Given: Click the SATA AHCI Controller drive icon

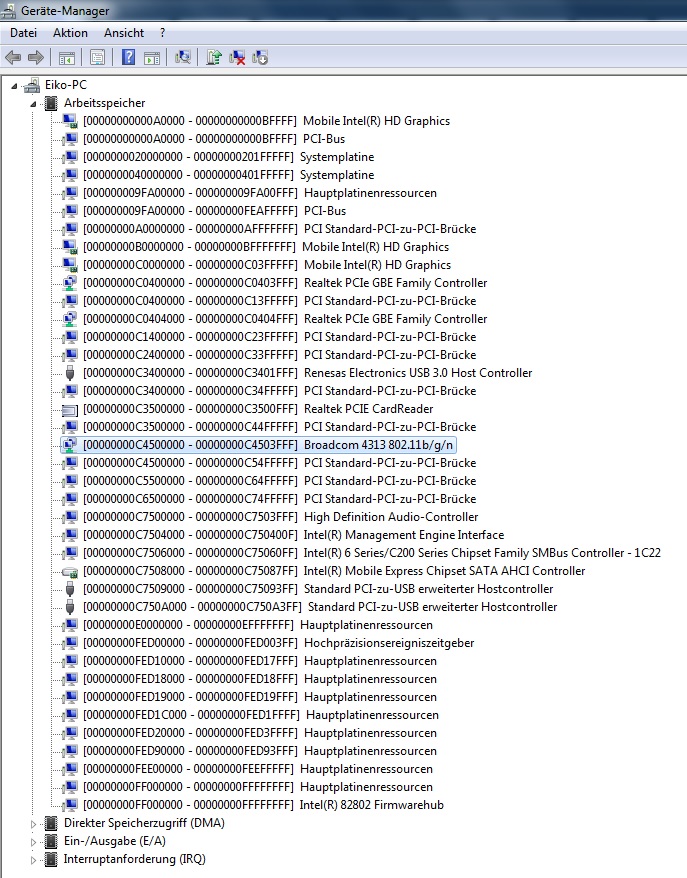Looking at the screenshot, I should [70, 571].
